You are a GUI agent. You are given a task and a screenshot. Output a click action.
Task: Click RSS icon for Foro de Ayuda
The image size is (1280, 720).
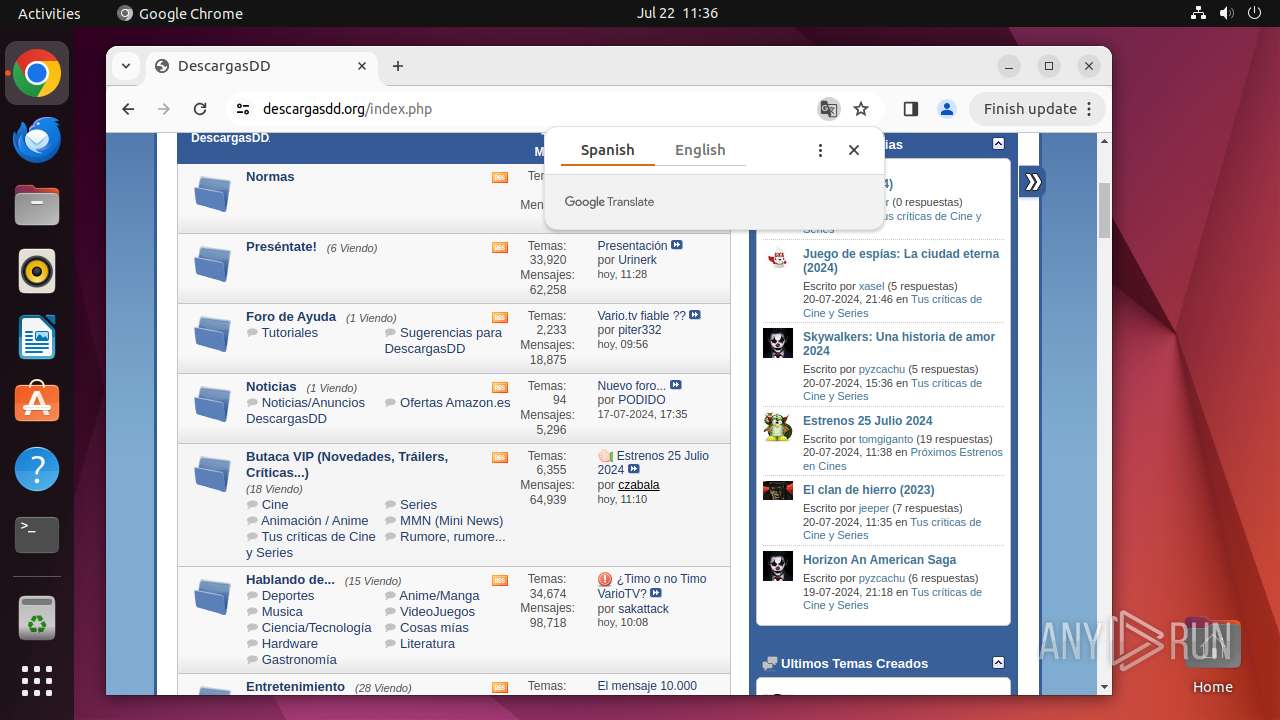pos(500,318)
